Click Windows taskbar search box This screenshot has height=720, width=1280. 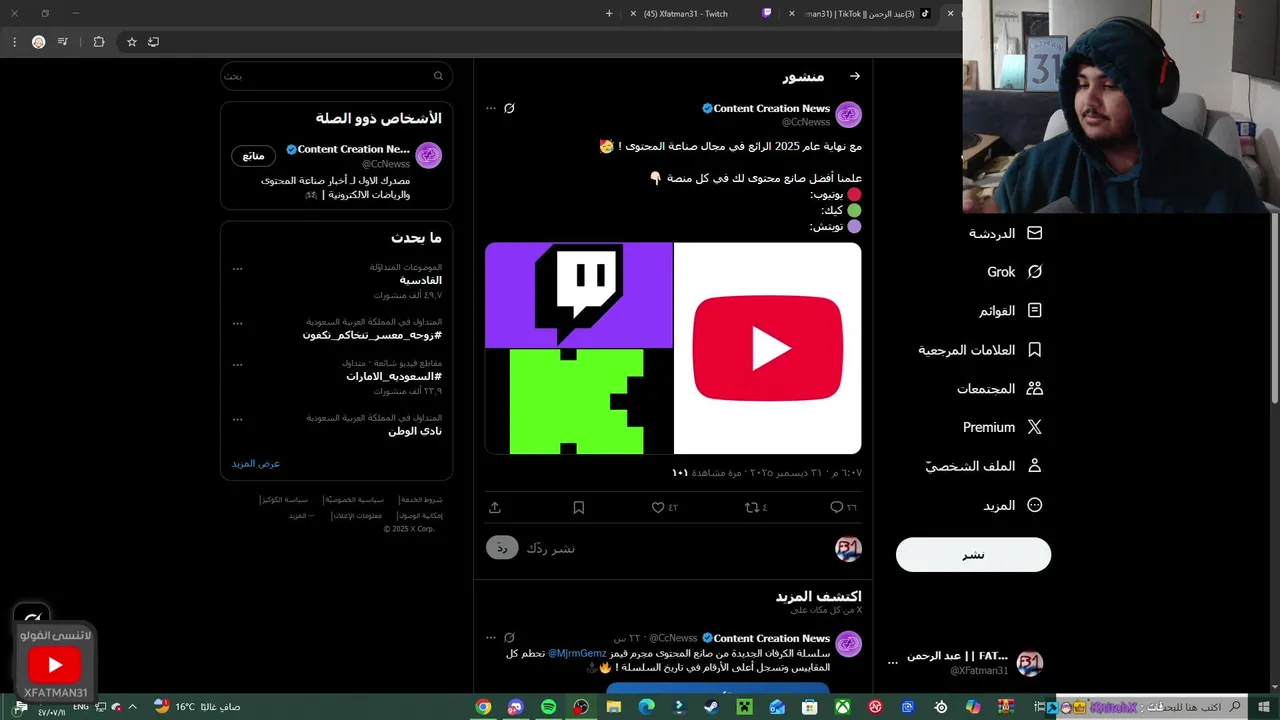[x=1150, y=707]
